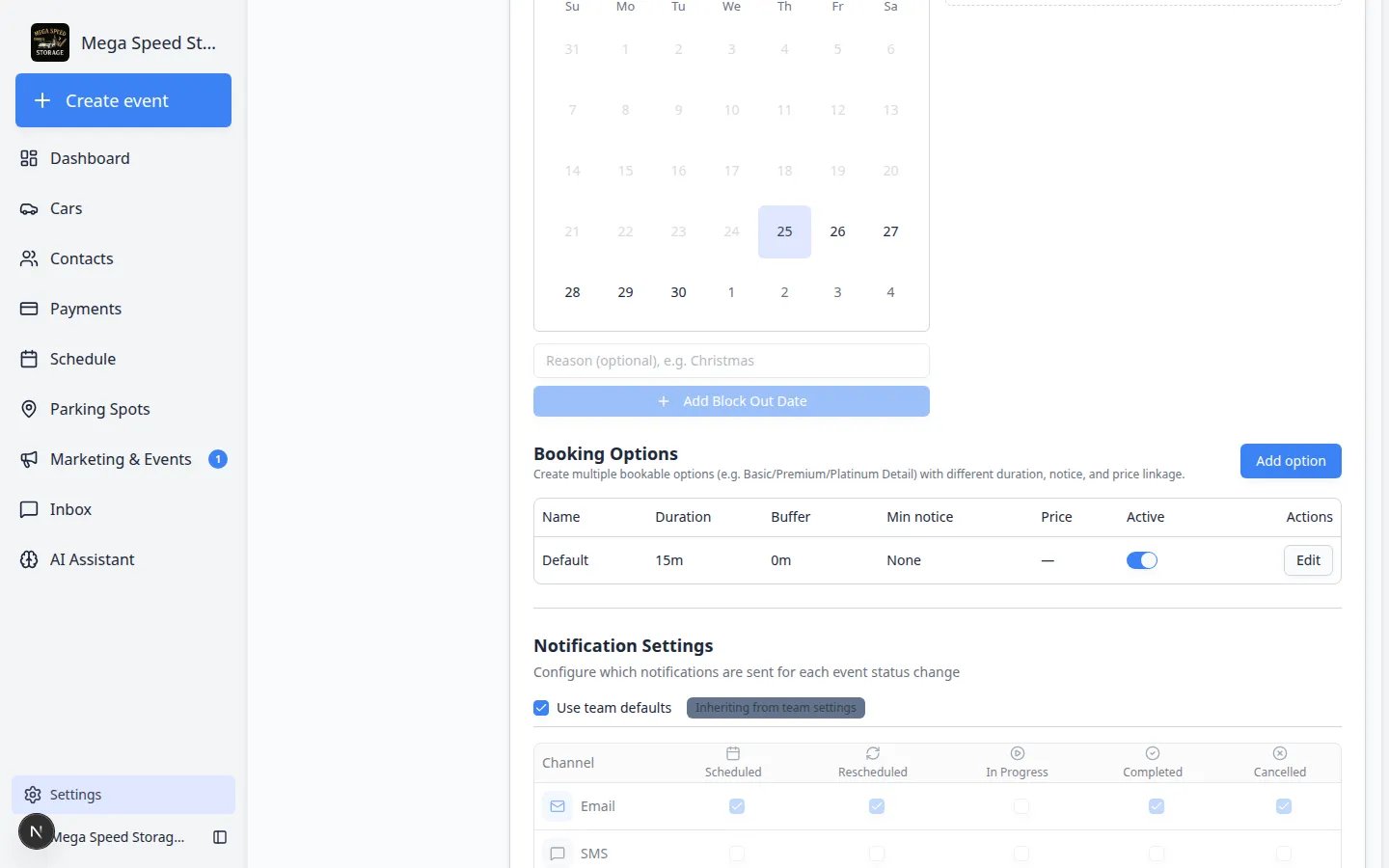Viewport: 1389px width, 868px height.
Task: Click the Cars car icon
Action: [29, 208]
